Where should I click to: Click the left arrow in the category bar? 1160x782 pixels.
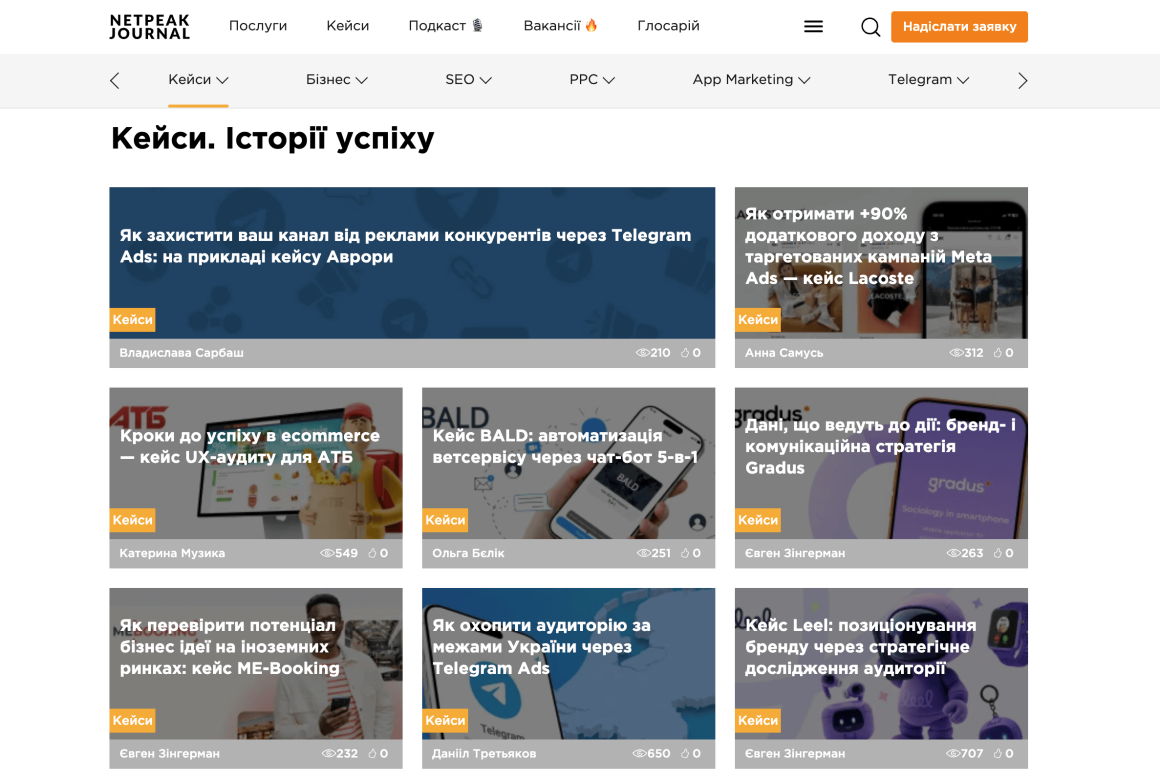(115, 80)
